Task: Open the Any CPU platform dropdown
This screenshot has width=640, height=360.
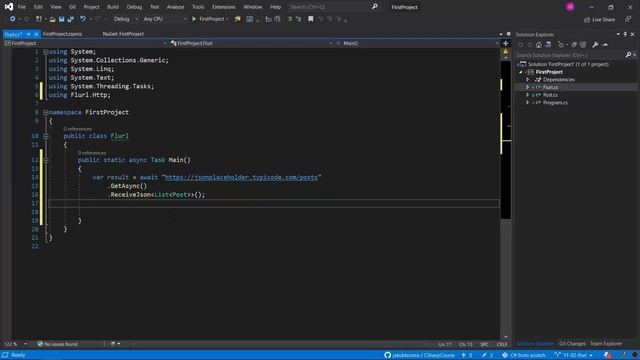Action: 164,19
